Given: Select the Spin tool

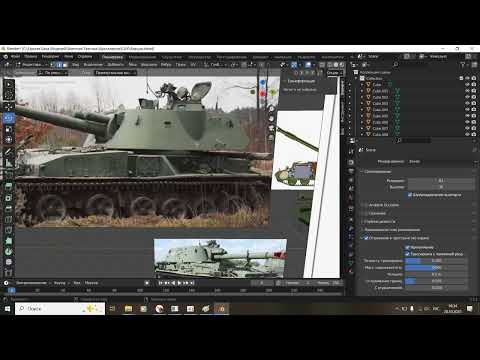Looking at the screenshot, I should pyautogui.click(x=9, y=252).
